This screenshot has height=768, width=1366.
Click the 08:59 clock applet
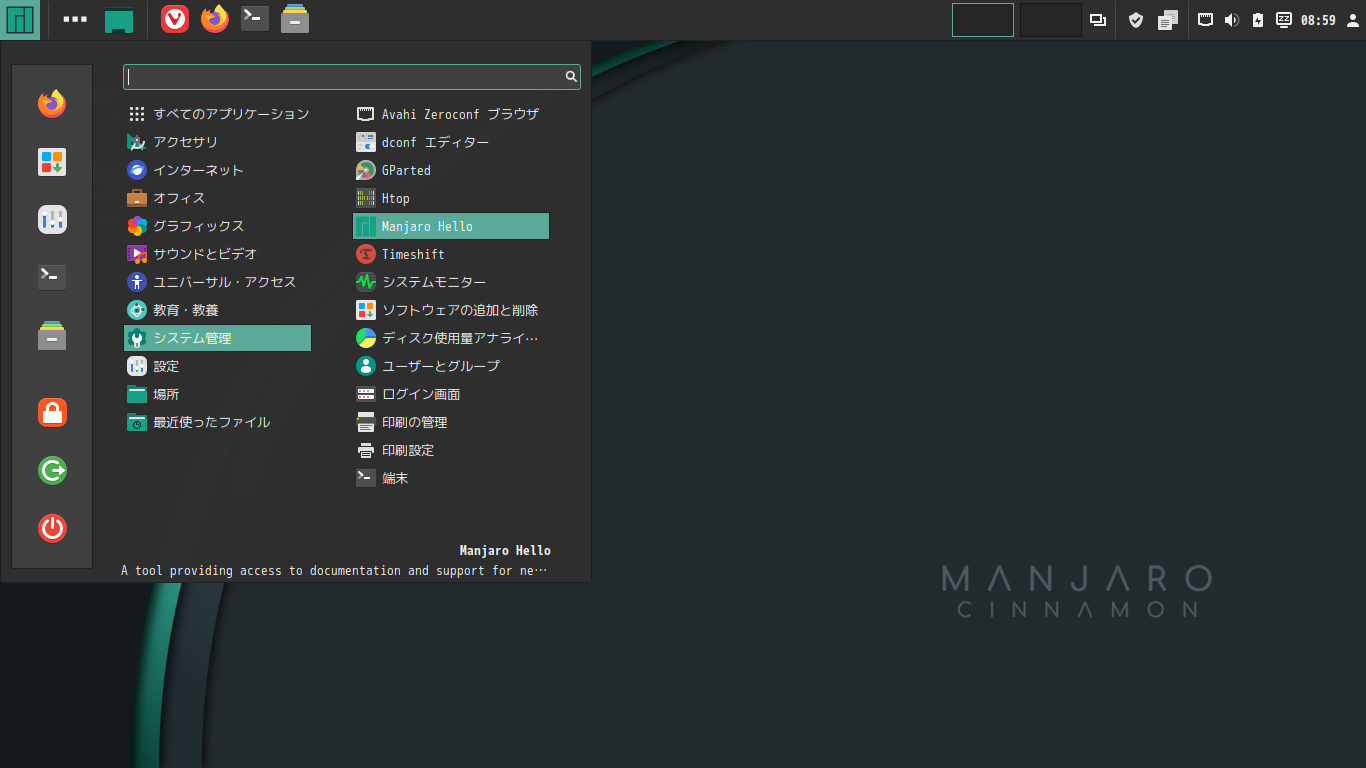(x=1318, y=20)
